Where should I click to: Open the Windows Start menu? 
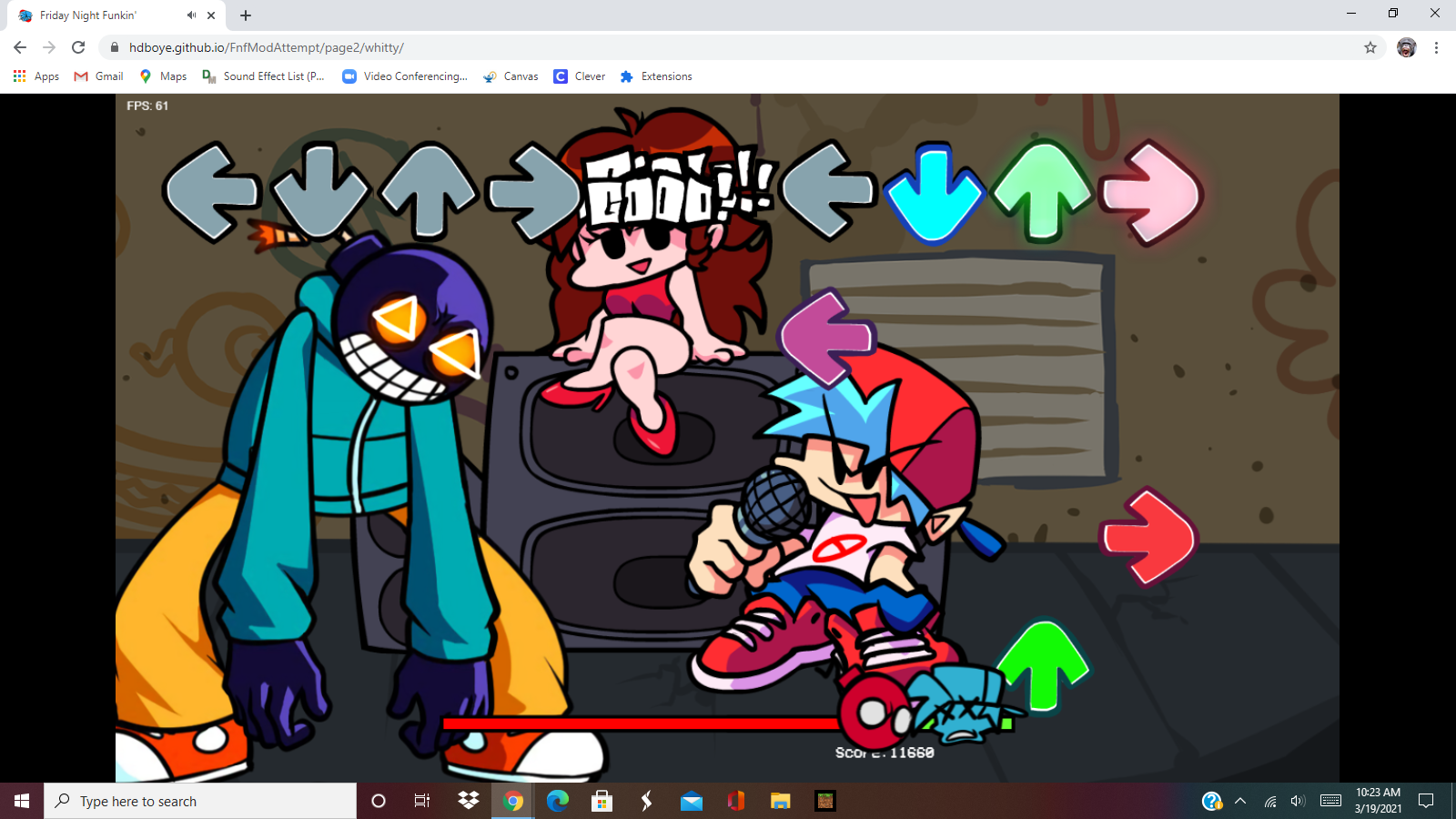[22, 801]
